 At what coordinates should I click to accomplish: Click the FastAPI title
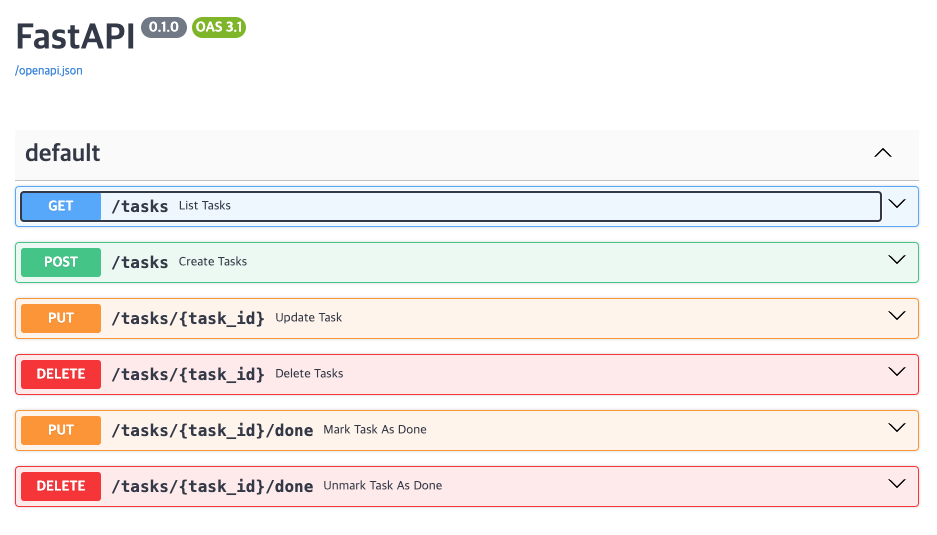pyautogui.click(x=75, y=36)
